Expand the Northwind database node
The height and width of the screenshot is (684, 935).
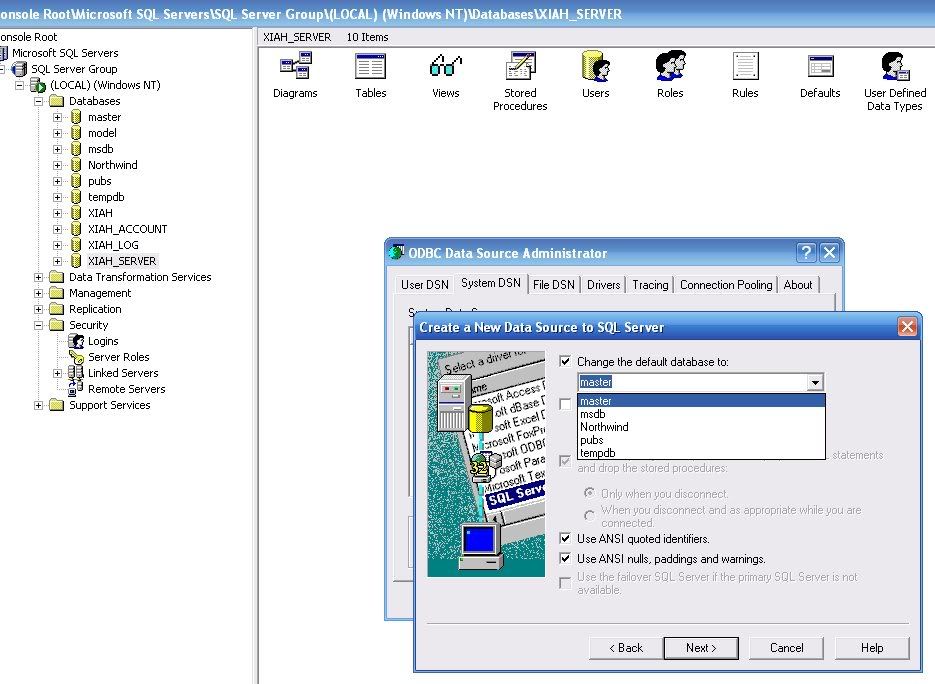click(x=58, y=165)
